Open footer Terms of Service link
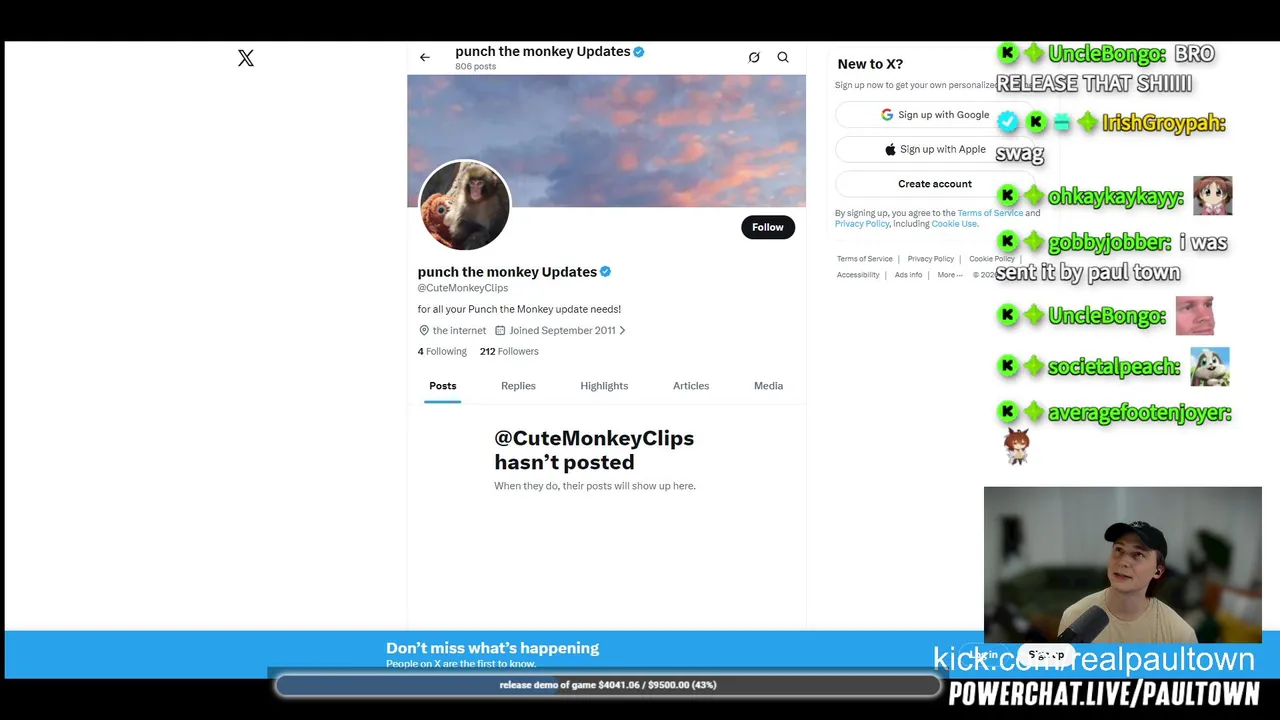 [x=865, y=259]
